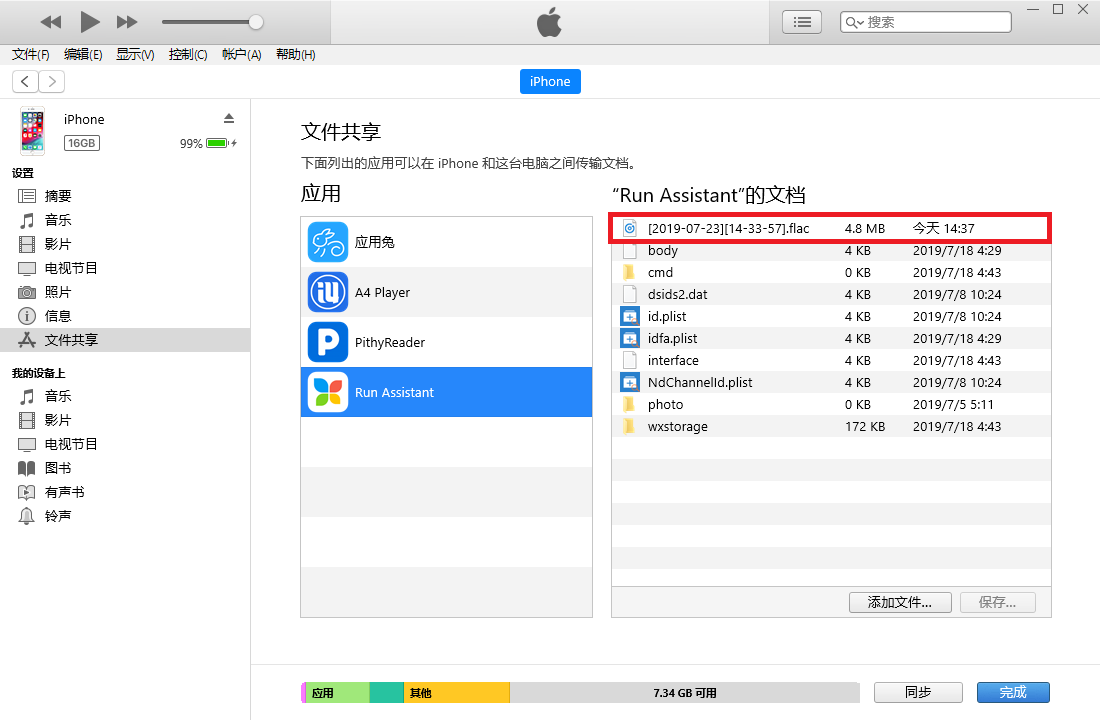The image size is (1100, 720).
Task: Open the 编辑(E) menu
Action: (x=83, y=55)
